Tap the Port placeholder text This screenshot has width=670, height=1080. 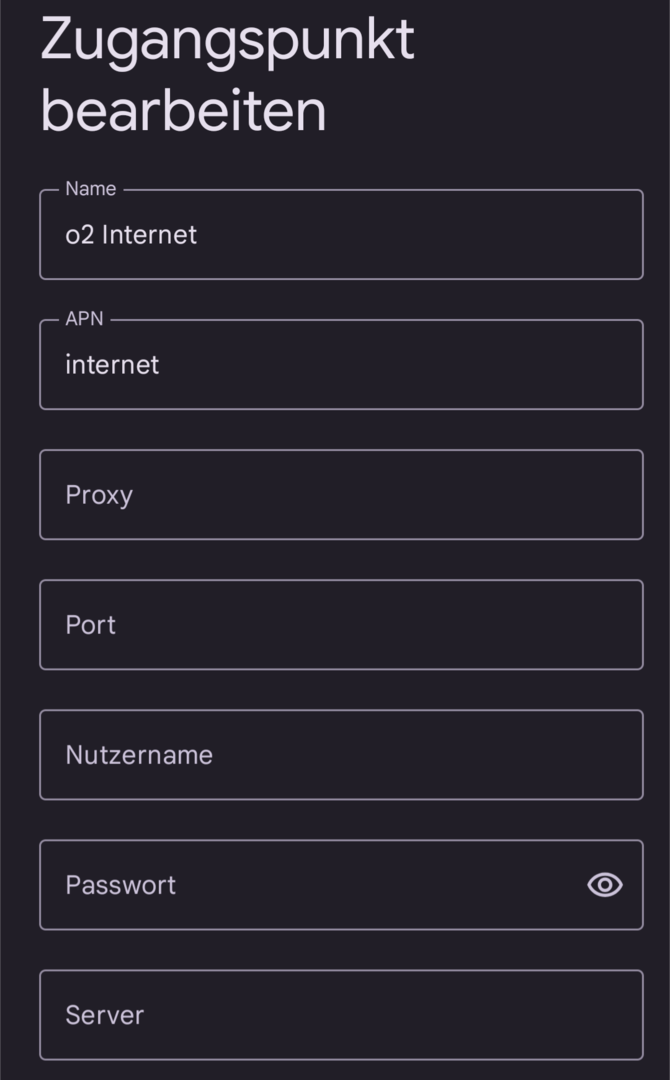pyautogui.click(x=90, y=625)
